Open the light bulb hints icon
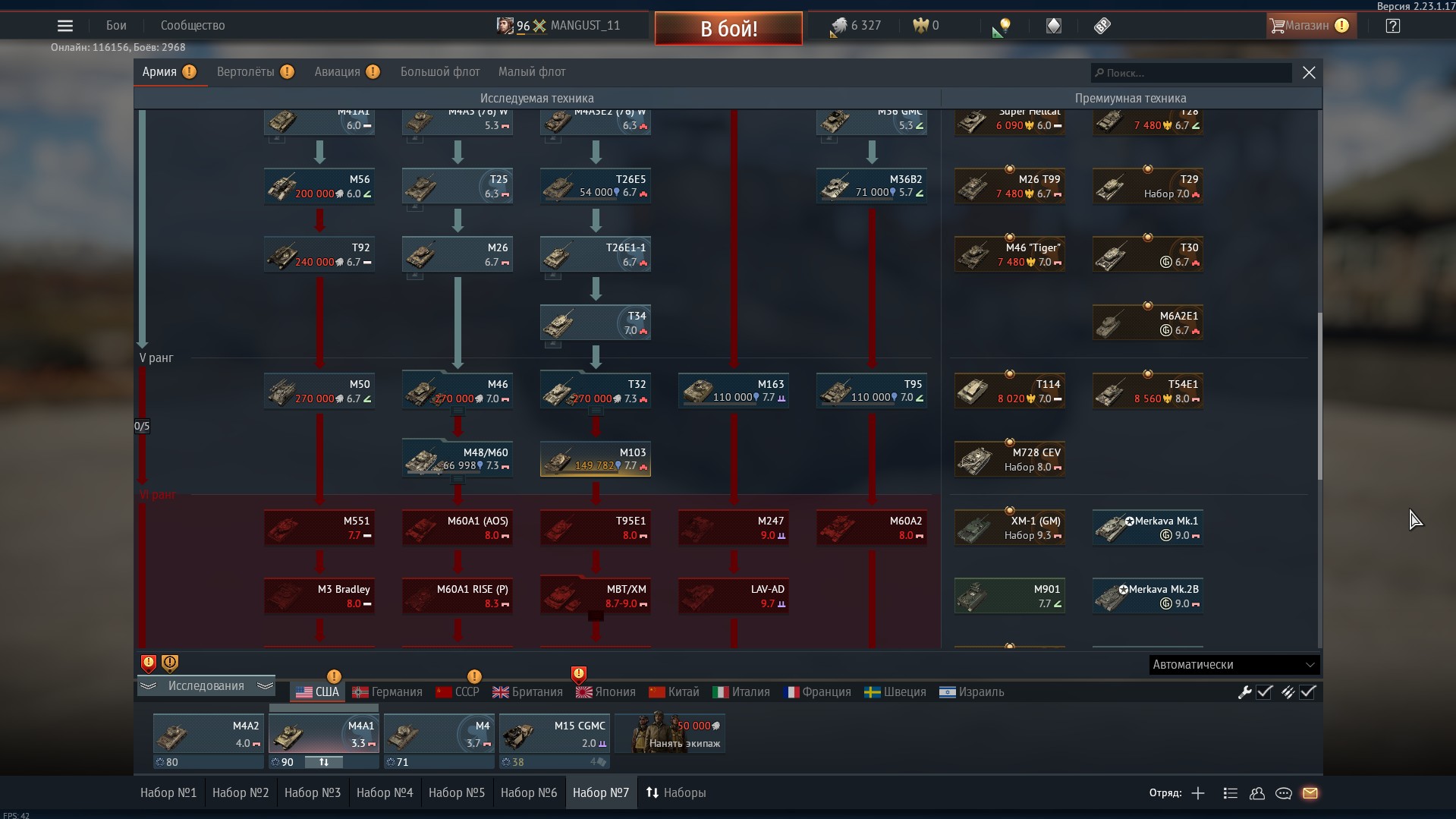The height and width of the screenshot is (819, 1456). pos(1002,27)
